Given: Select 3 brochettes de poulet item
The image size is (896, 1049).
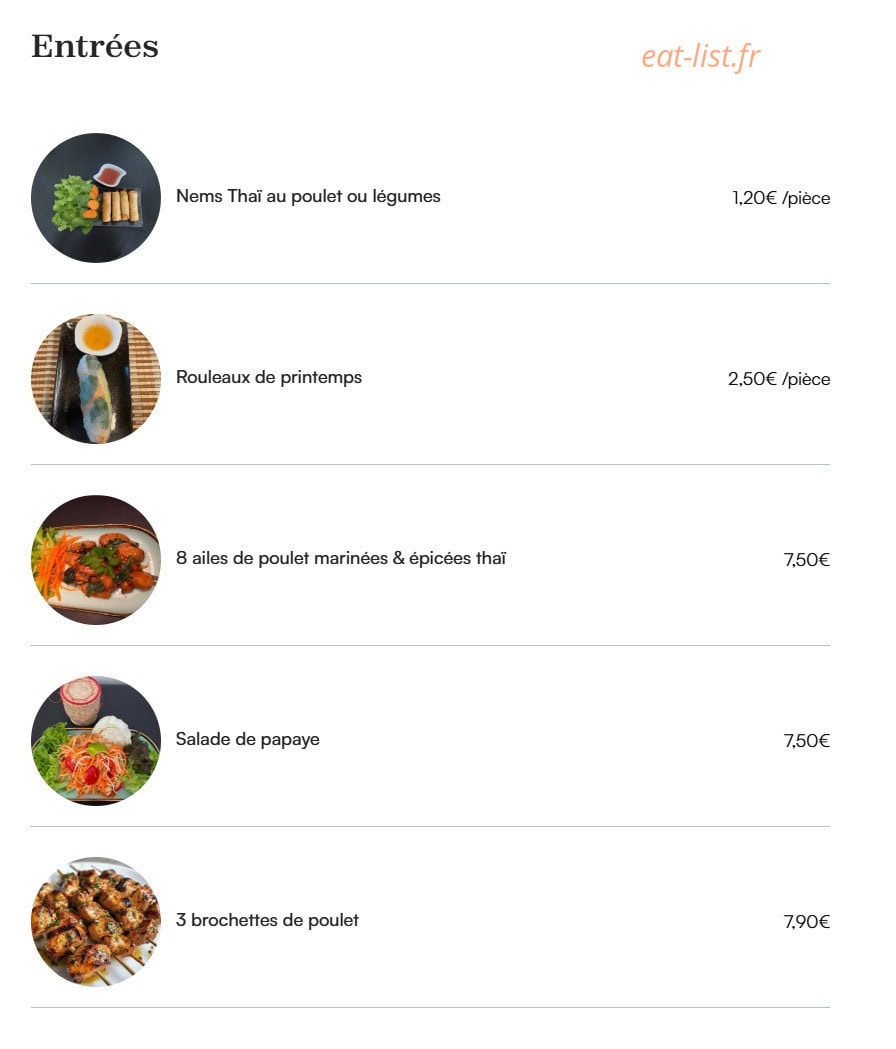Looking at the screenshot, I should [267, 920].
